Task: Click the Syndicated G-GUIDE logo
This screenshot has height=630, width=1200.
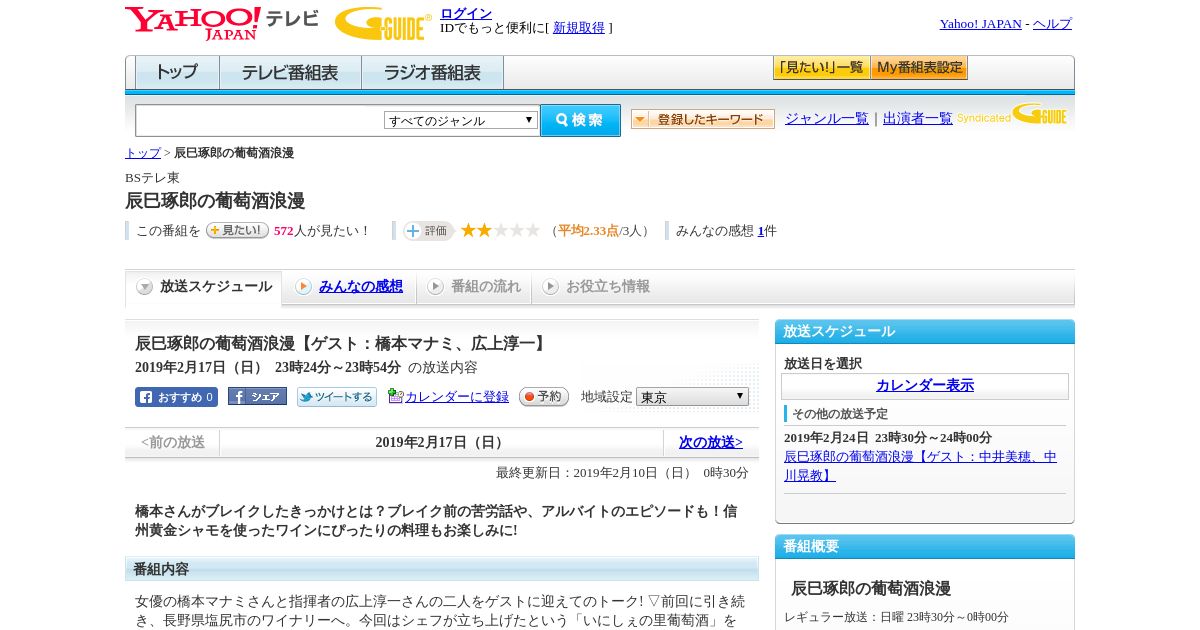Action: [x=1012, y=114]
